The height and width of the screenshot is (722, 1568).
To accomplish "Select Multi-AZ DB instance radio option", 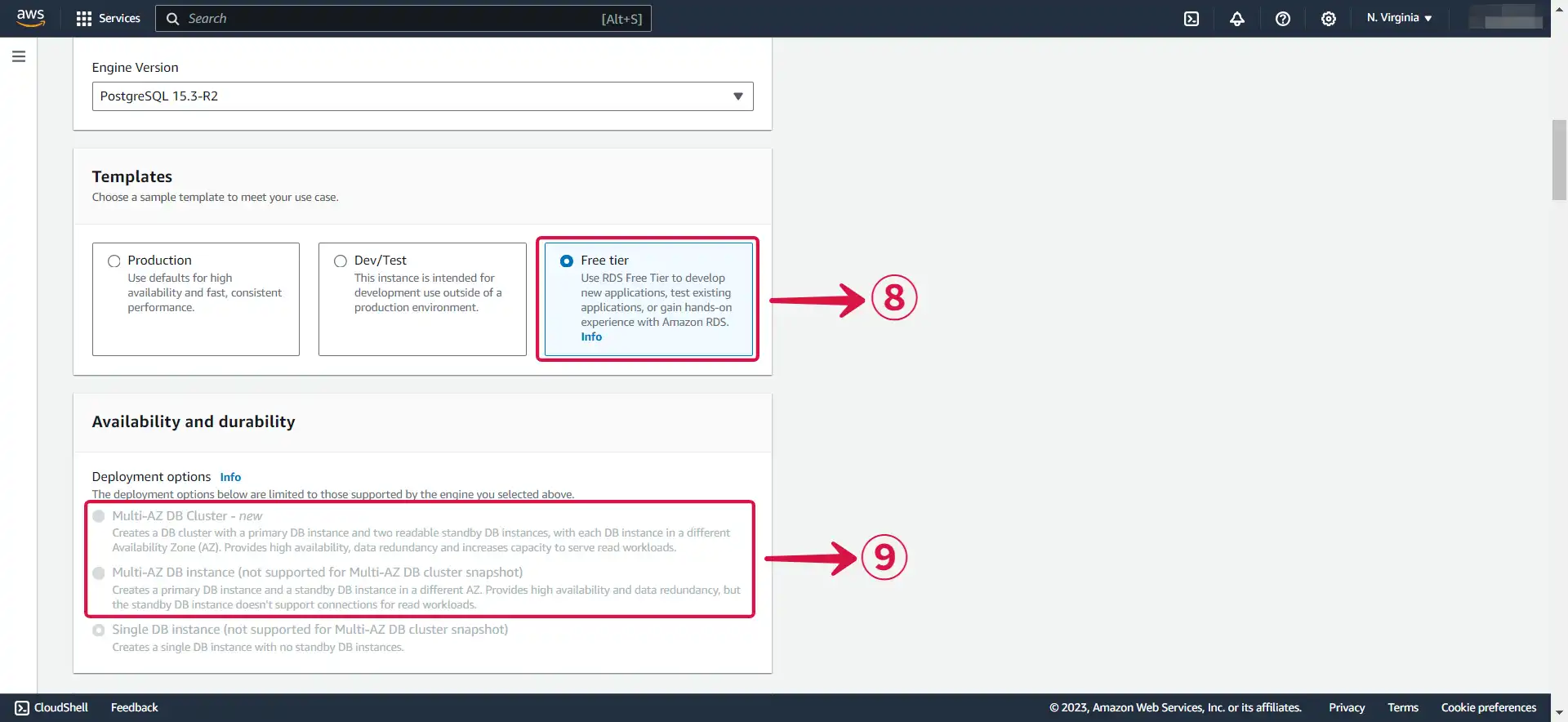I will tap(99, 573).
